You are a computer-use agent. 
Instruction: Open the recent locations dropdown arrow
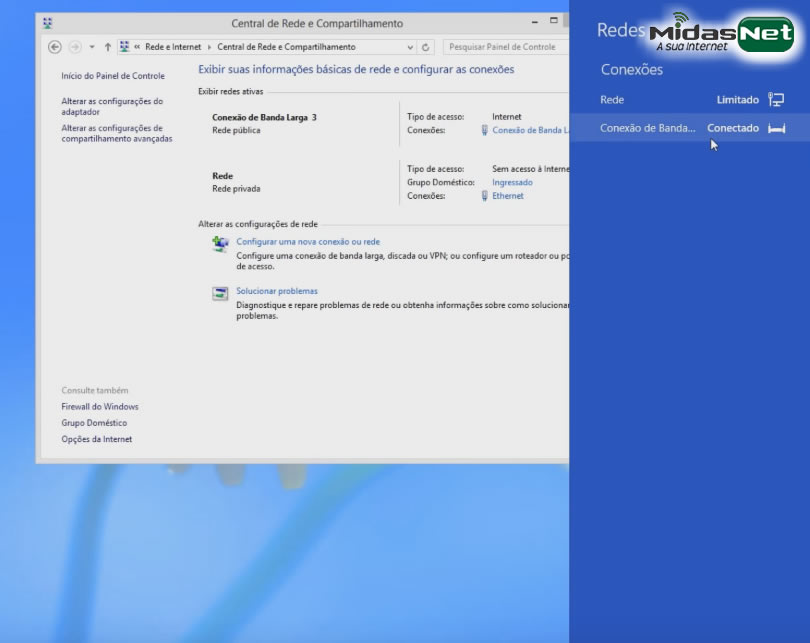click(x=92, y=47)
